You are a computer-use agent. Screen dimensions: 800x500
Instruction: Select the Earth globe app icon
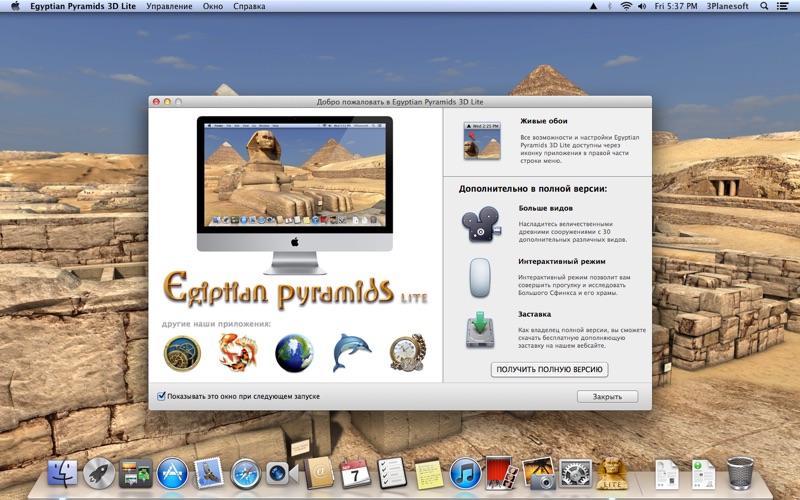pyautogui.click(x=294, y=353)
